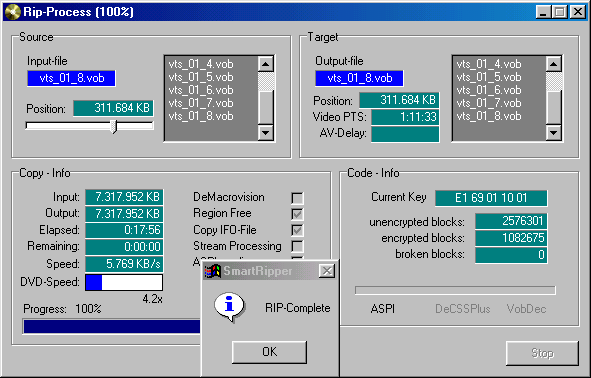
Task: Close the SmartRipper message dialog
Action: [327, 271]
